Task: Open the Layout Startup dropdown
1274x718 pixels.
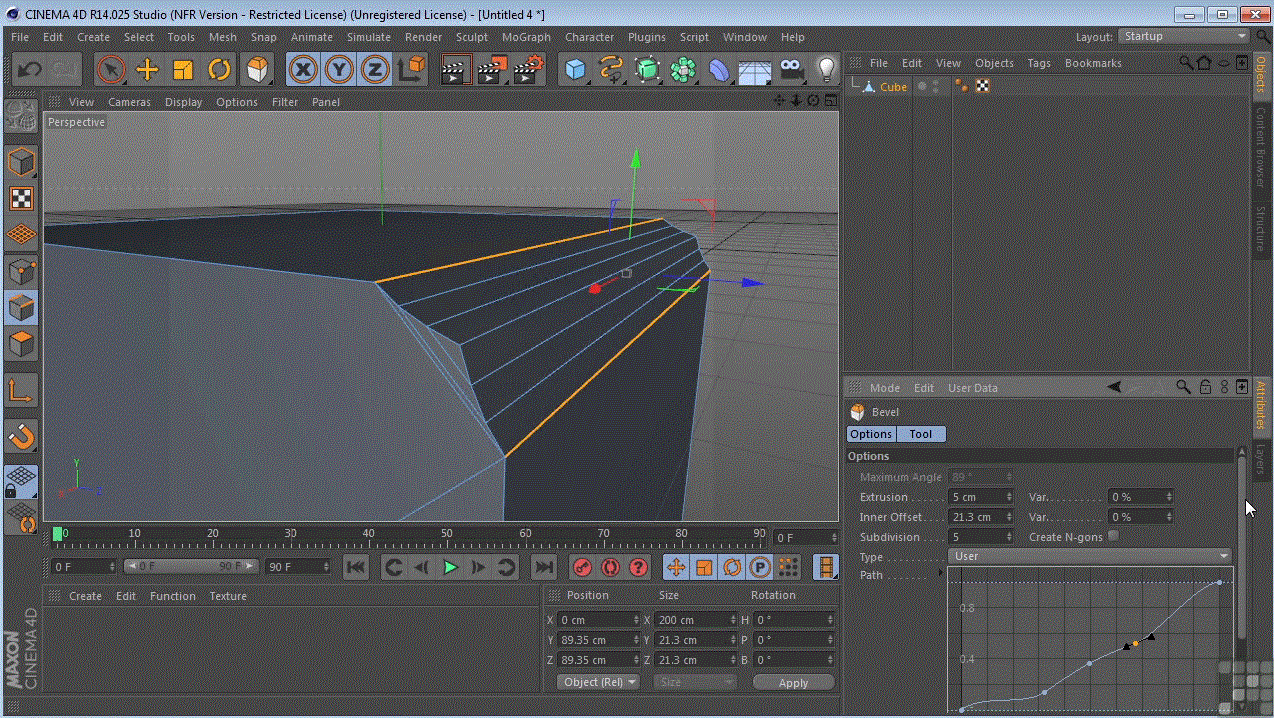Action: 1184,36
